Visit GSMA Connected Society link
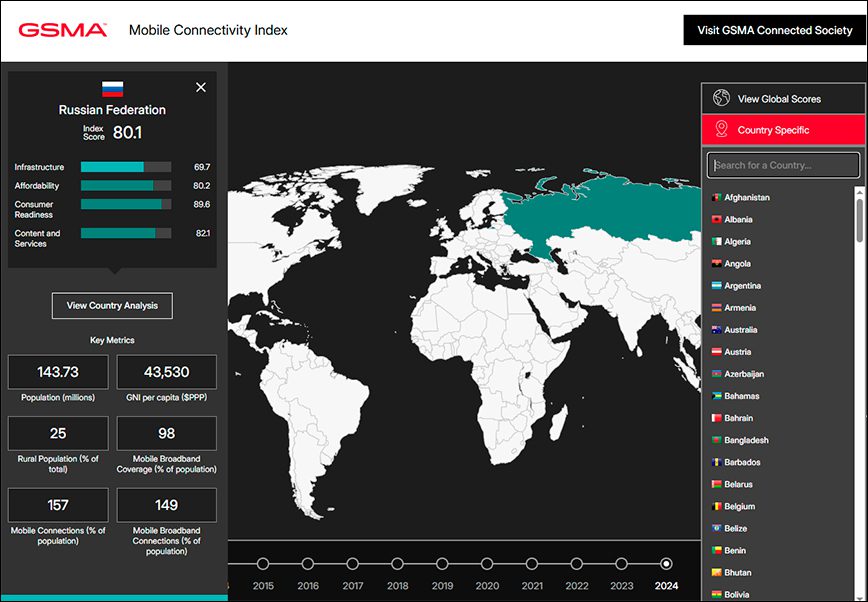This screenshot has width=868, height=602. coord(774,30)
